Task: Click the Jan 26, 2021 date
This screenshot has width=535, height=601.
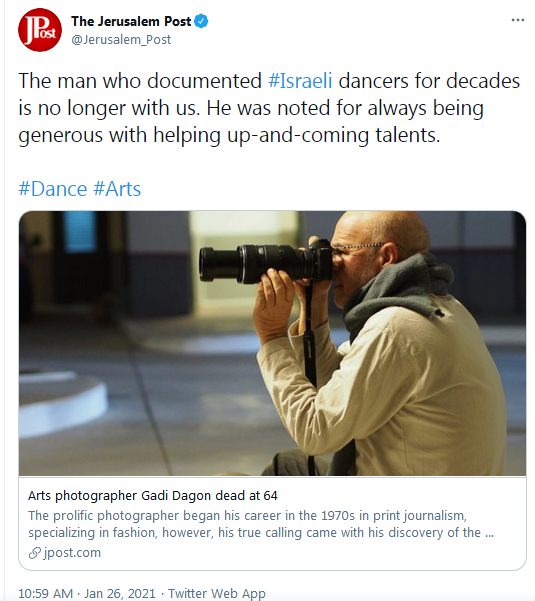Action: 120,593
